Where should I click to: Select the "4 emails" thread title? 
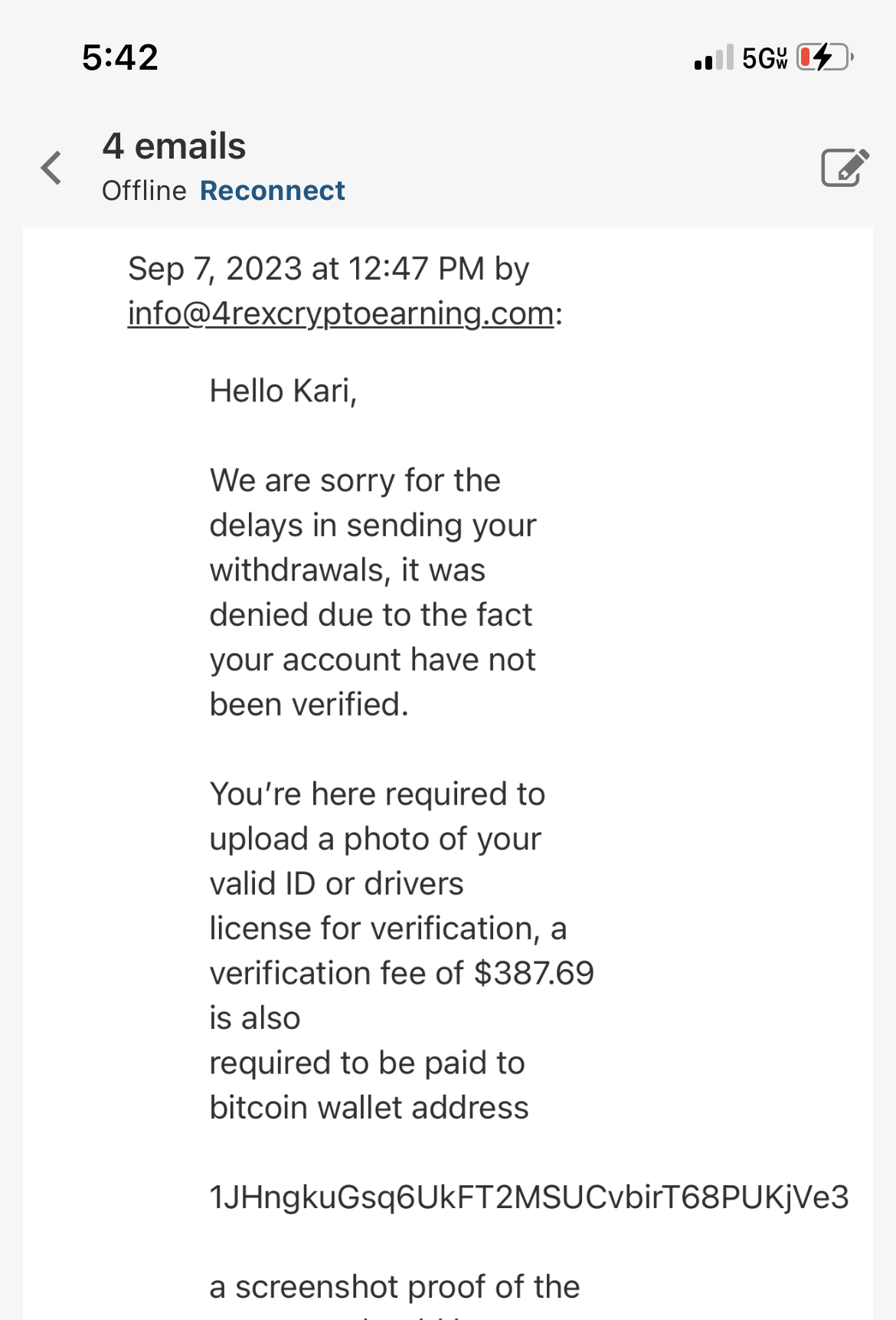point(174,146)
